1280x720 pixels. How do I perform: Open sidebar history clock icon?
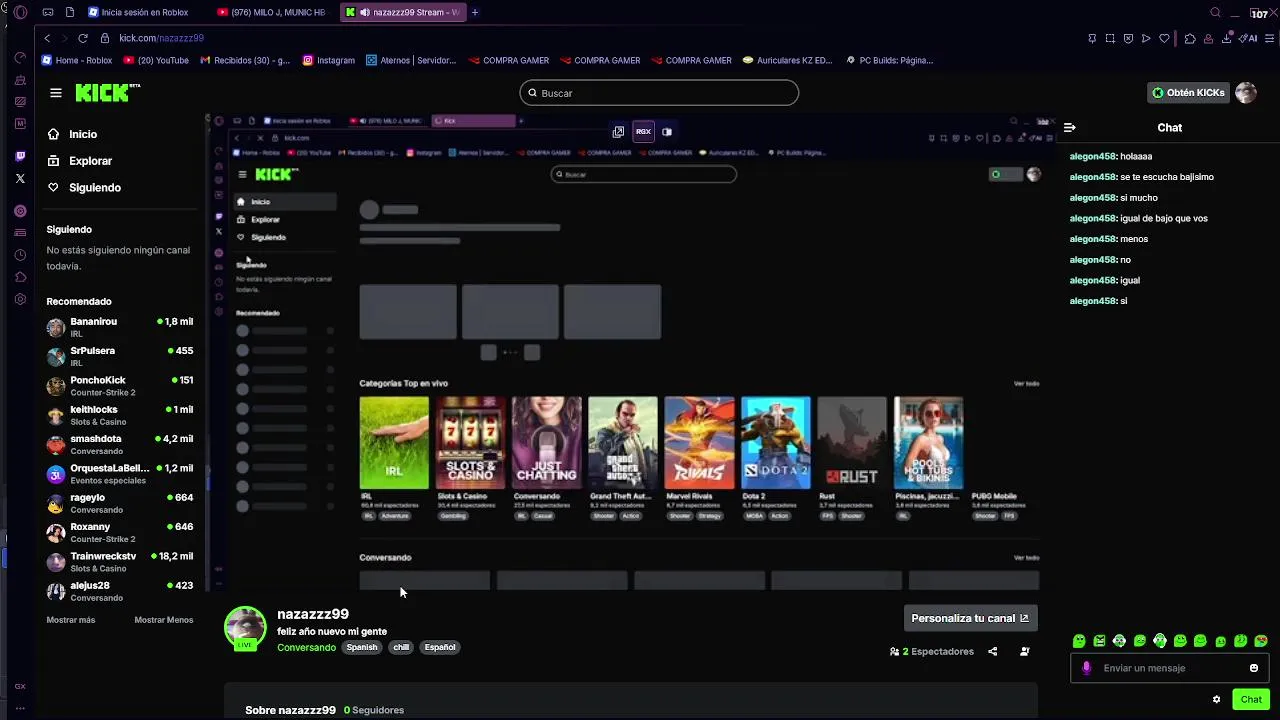click(x=20, y=255)
